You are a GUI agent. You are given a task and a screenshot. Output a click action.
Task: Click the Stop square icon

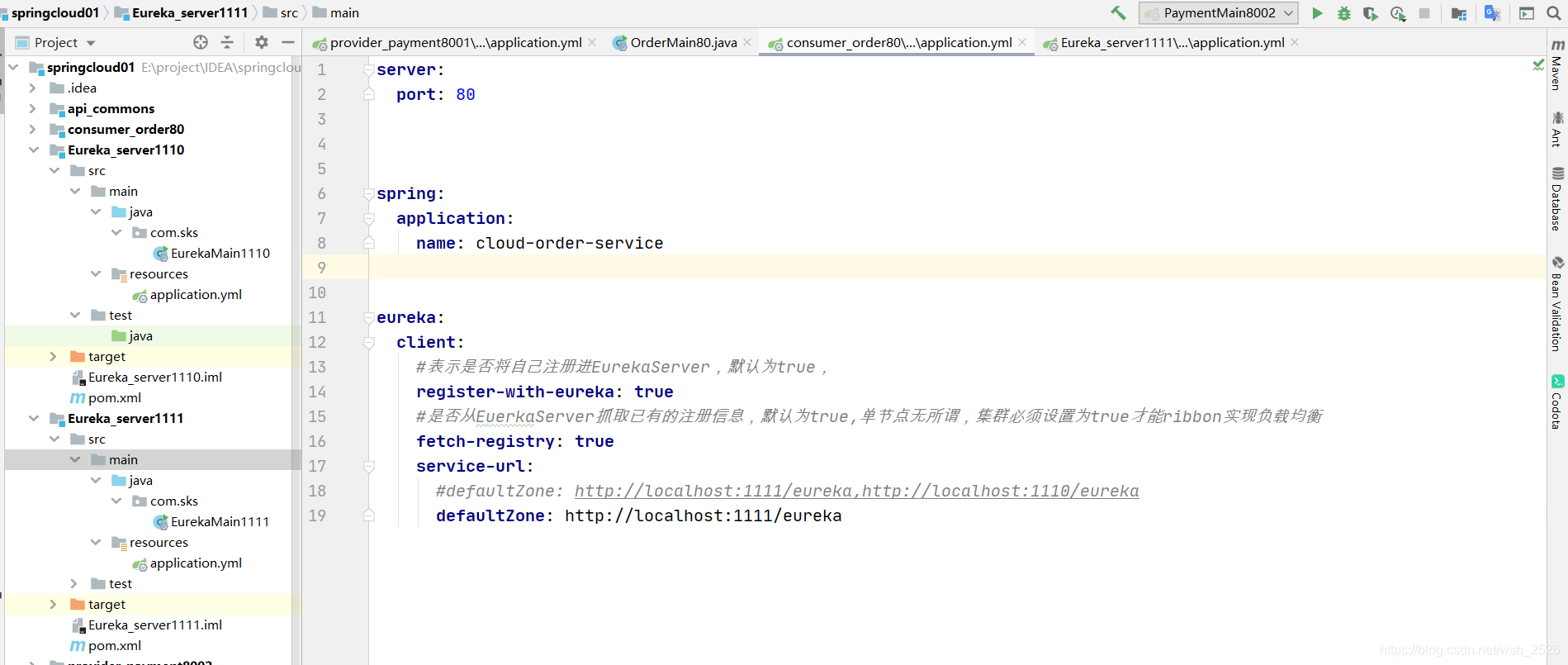click(x=1424, y=13)
